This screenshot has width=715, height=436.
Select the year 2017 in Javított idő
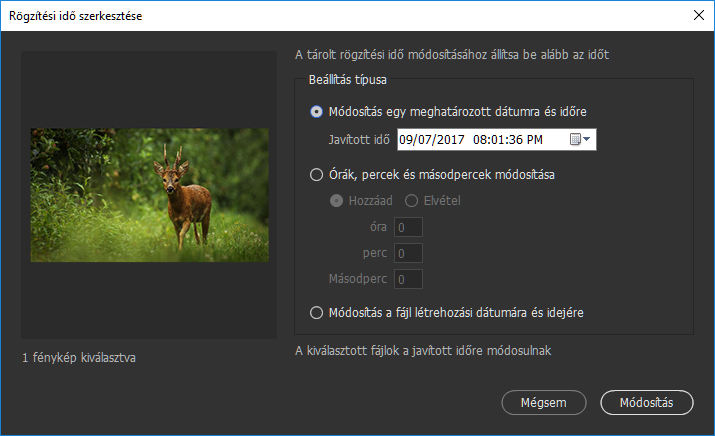point(446,140)
